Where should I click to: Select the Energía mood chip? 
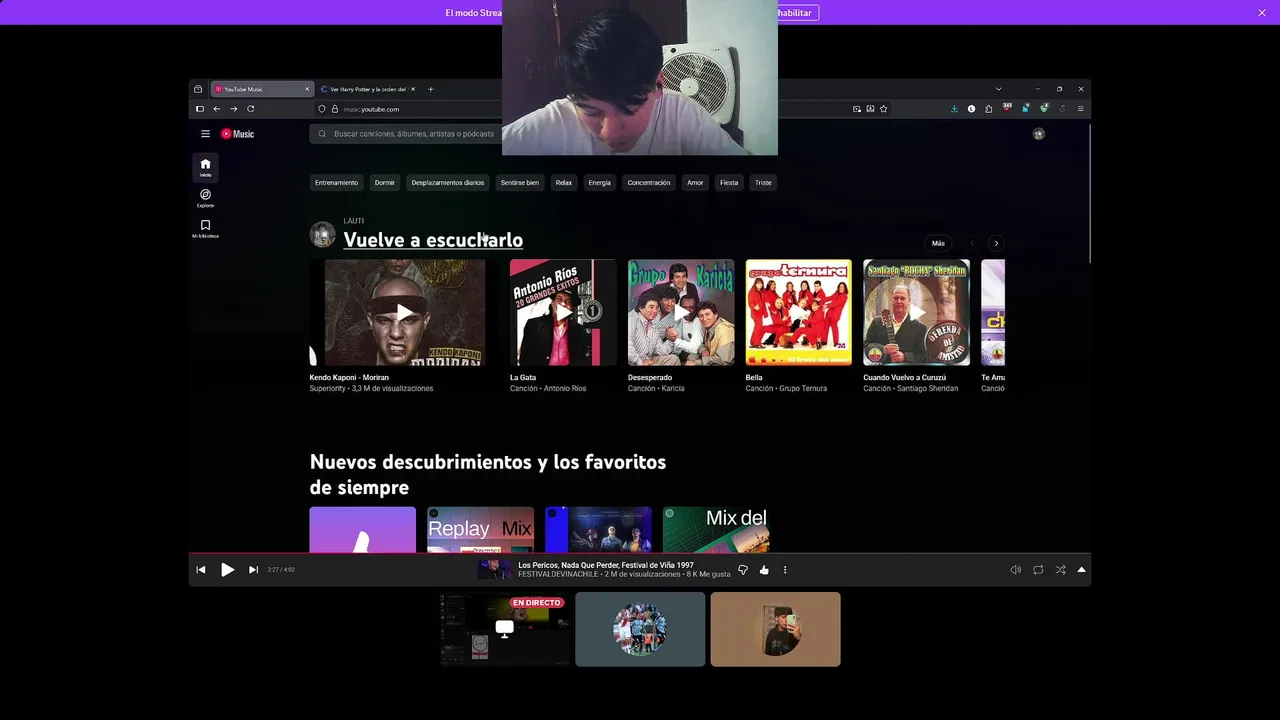(x=600, y=183)
